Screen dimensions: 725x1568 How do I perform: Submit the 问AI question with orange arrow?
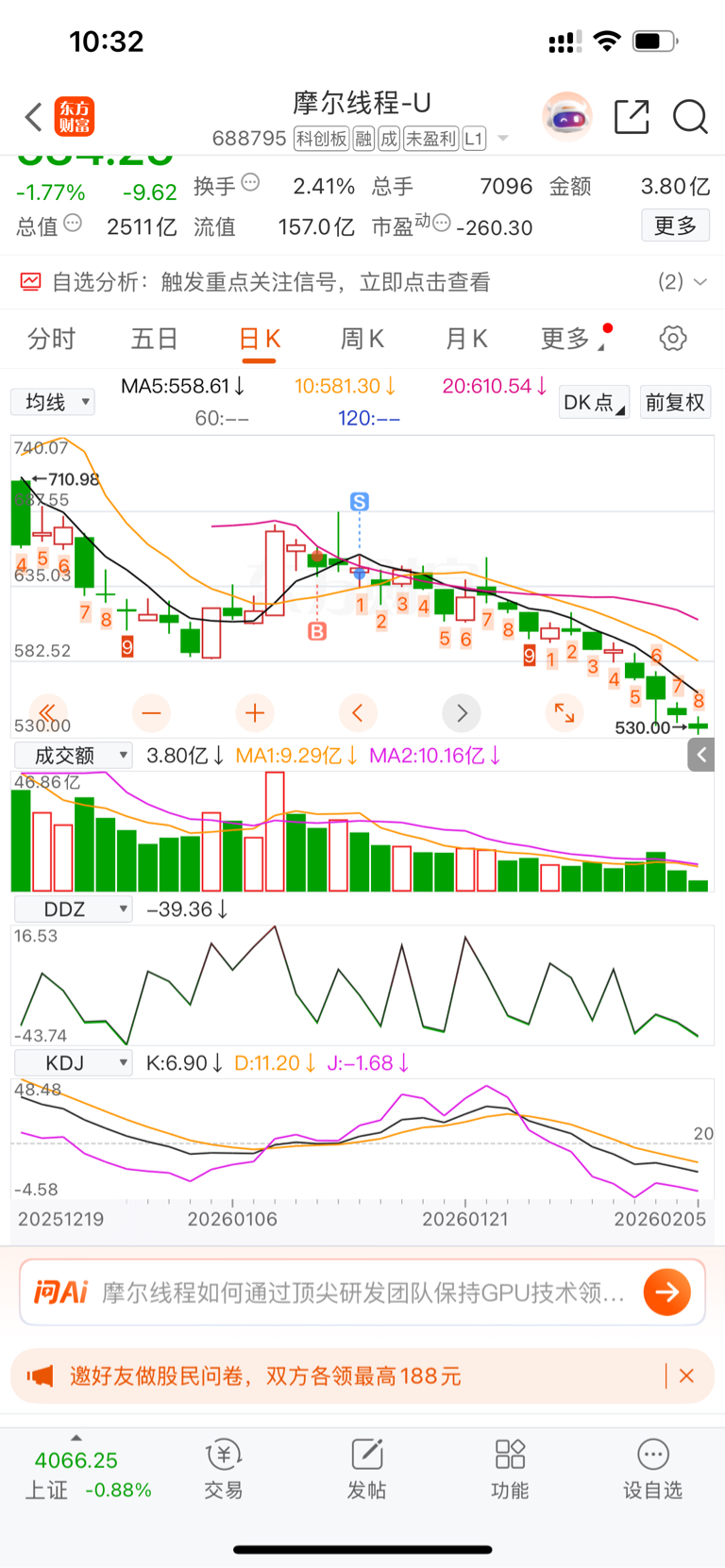(x=667, y=1292)
